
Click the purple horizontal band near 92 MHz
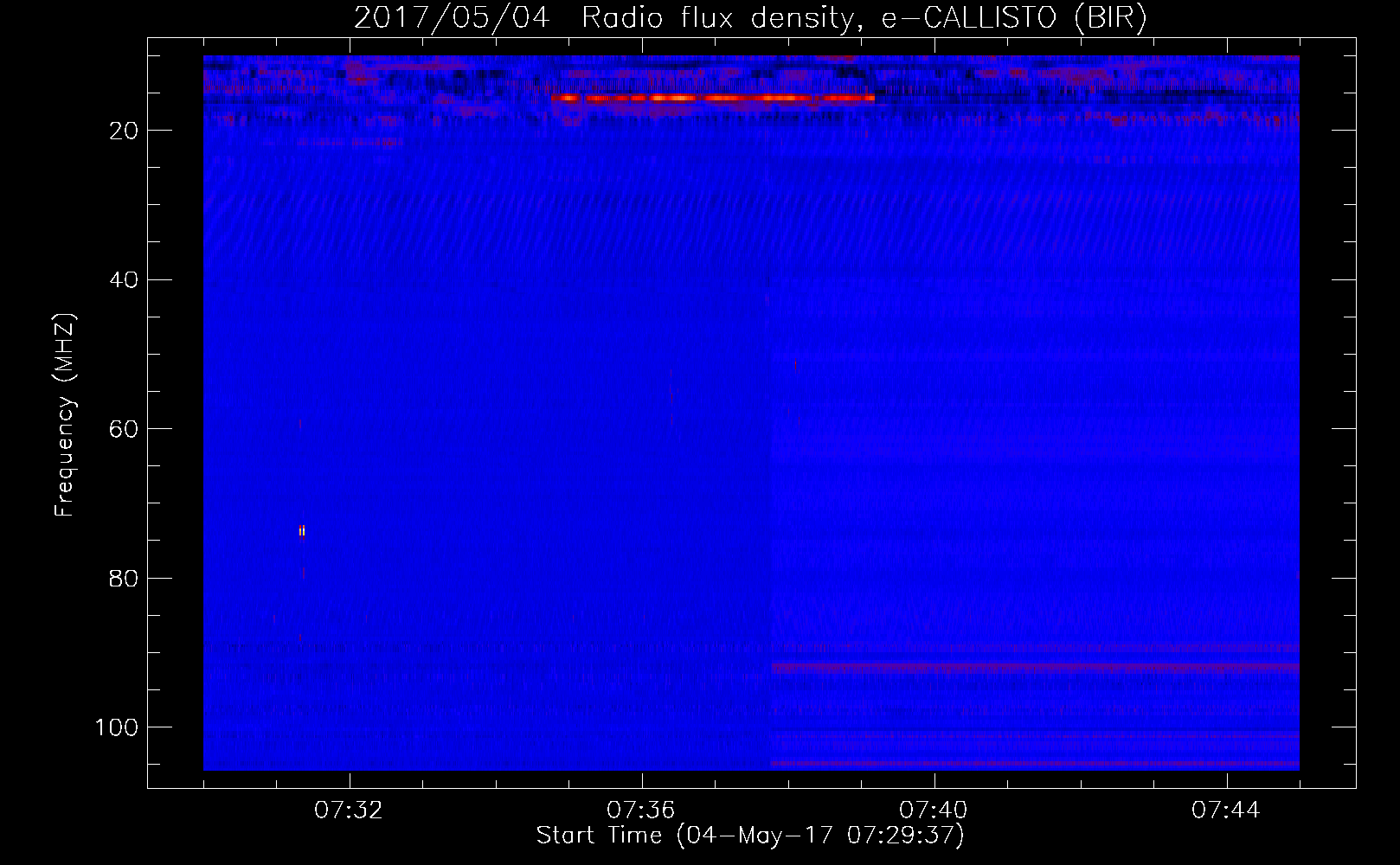pyautogui.click(x=1035, y=668)
